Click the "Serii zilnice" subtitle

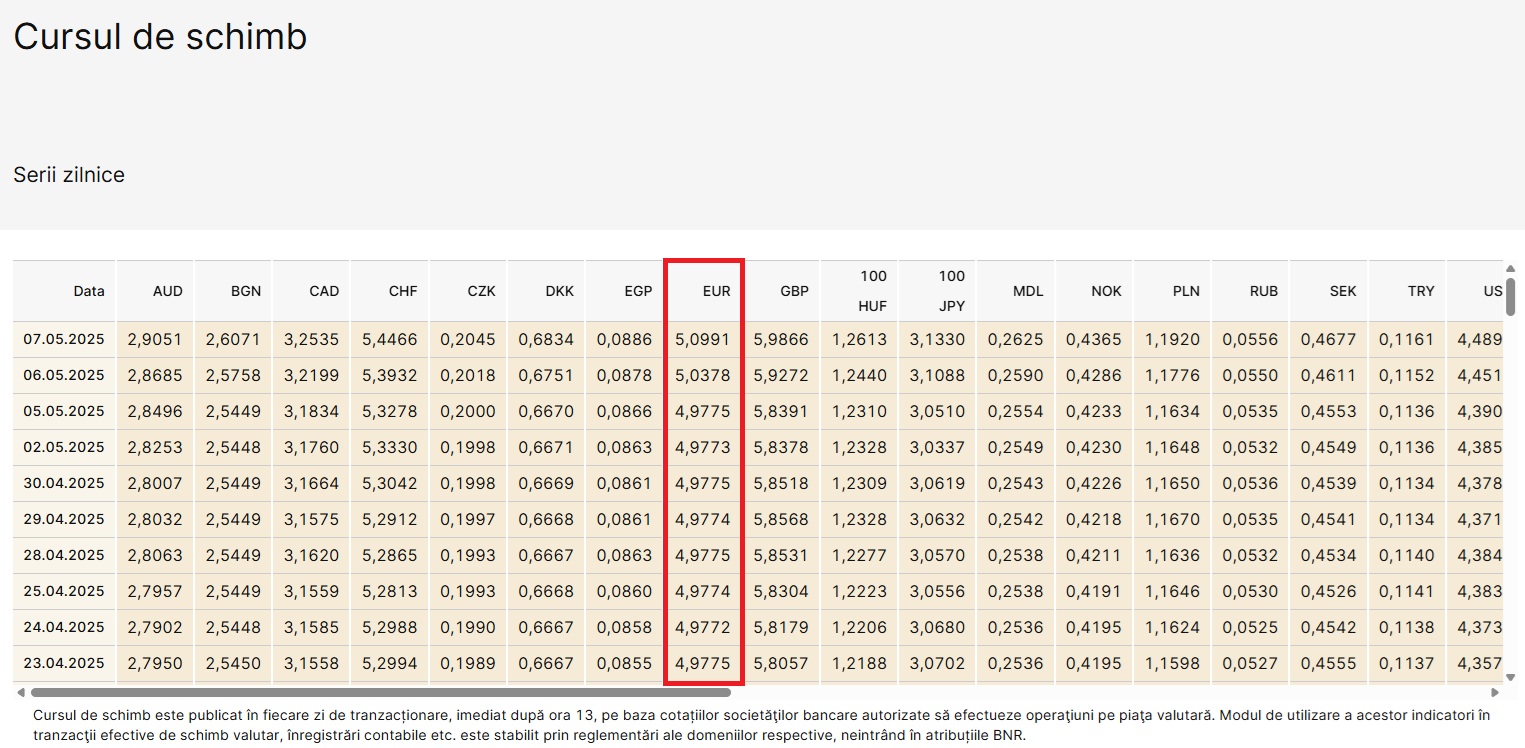[x=69, y=176]
